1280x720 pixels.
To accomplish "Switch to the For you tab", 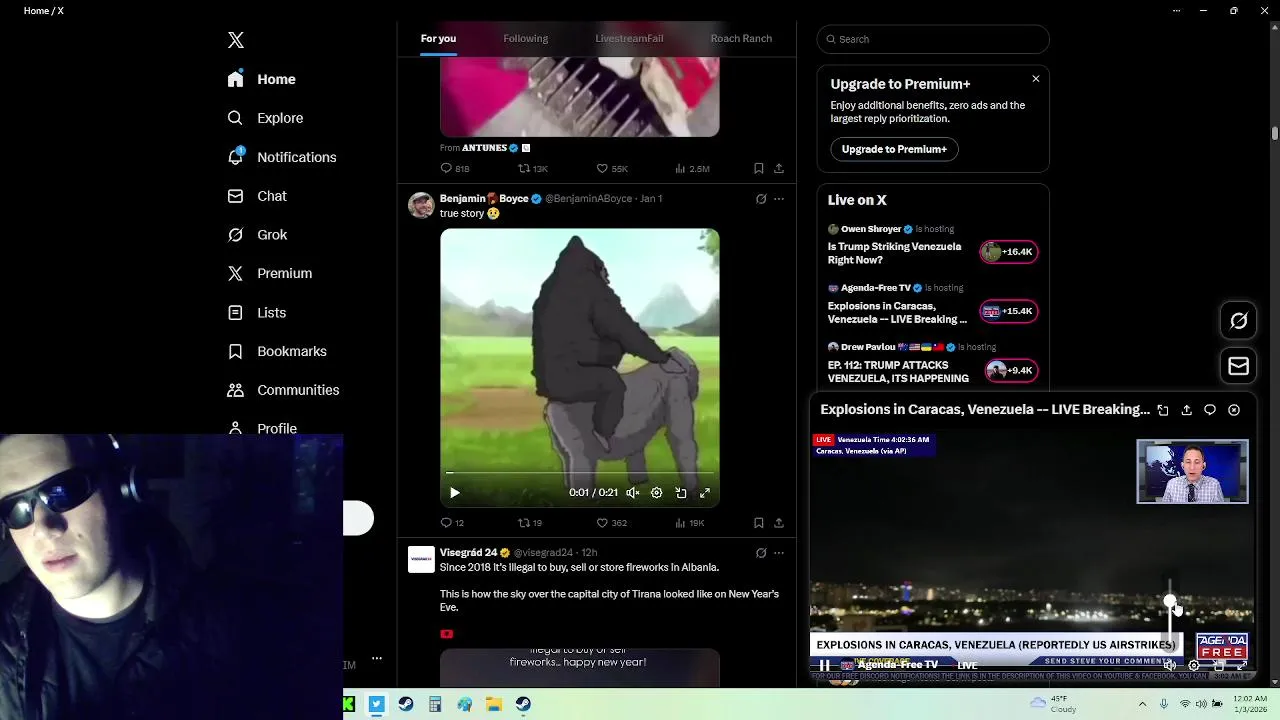I will (x=438, y=39).
